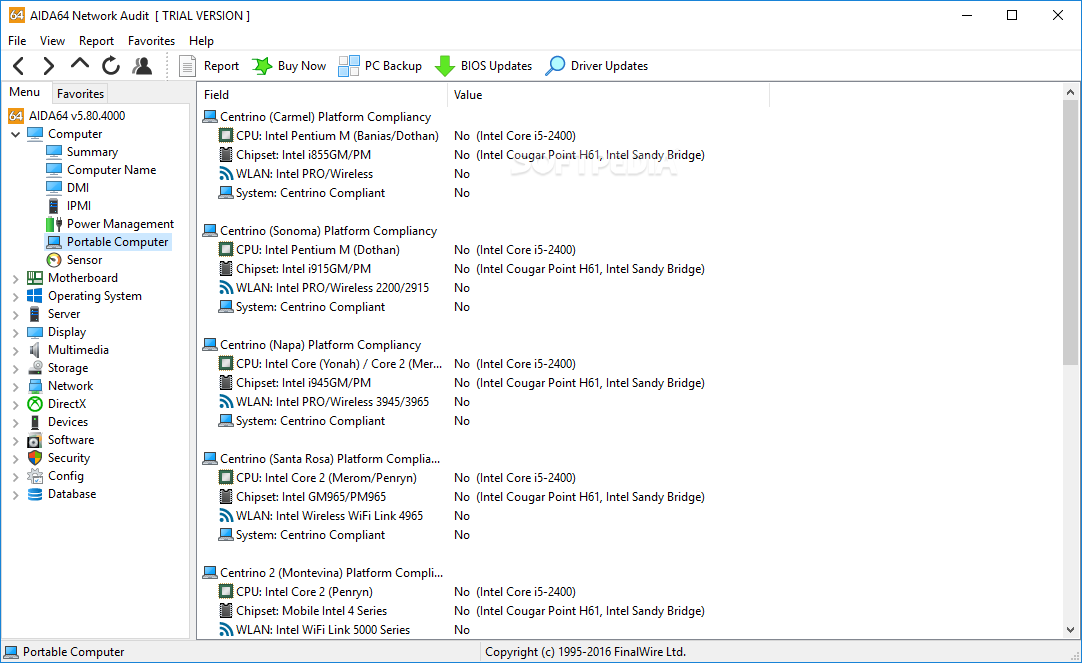Viewport: 1082px width, 663px height.
Task: Click the Forward navigation arrow
Action: click(x=48, y=66)
